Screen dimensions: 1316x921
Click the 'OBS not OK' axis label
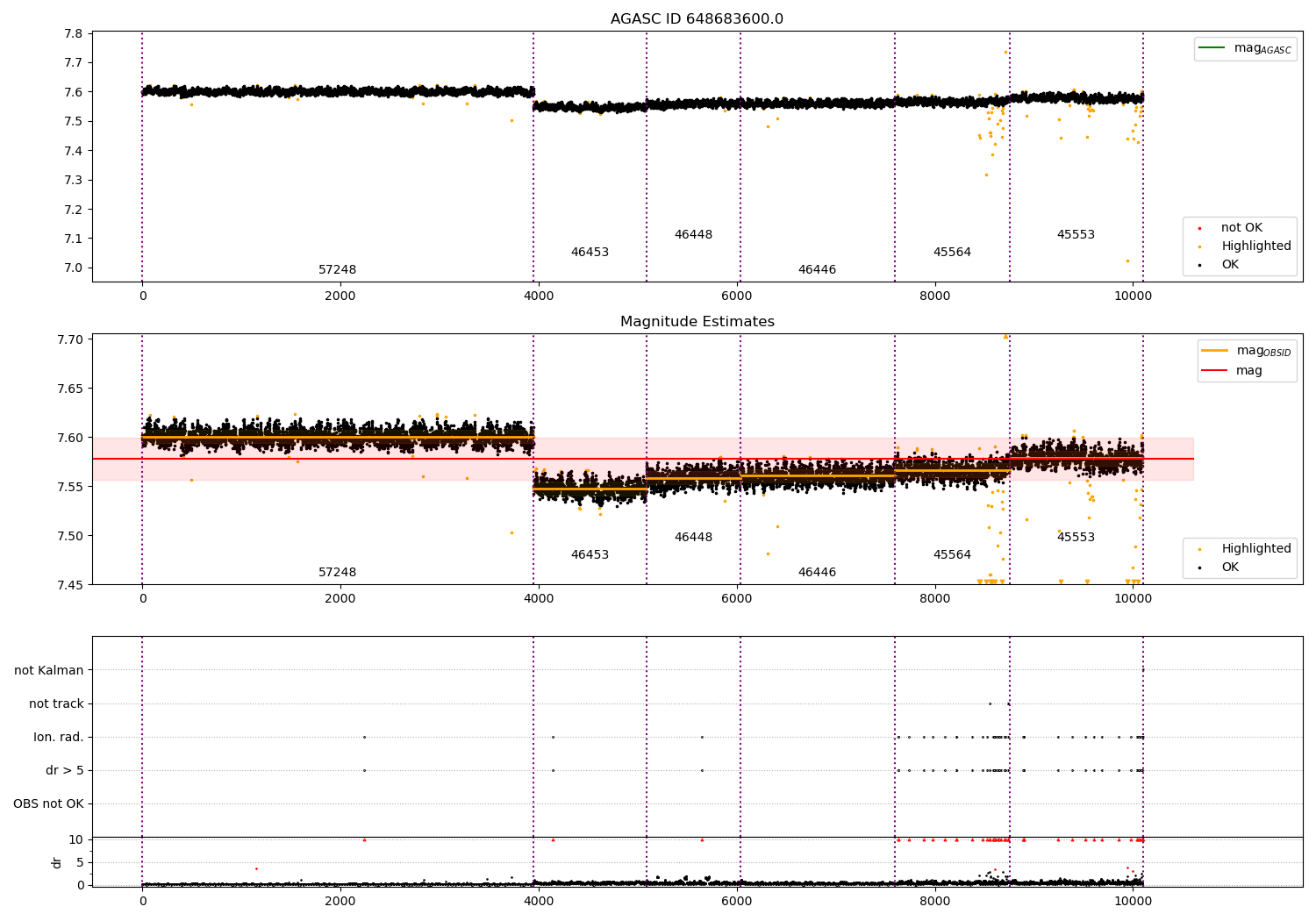(x=48, y=803)
